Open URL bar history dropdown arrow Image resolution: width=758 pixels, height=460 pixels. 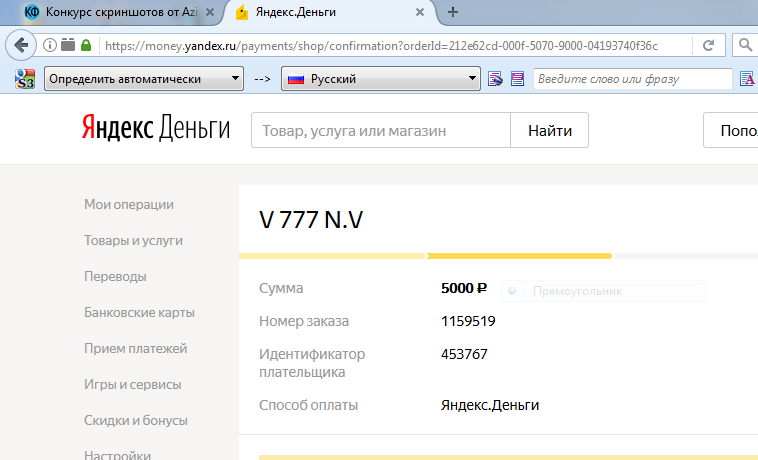pyautogui.click(x=681, y=45)
